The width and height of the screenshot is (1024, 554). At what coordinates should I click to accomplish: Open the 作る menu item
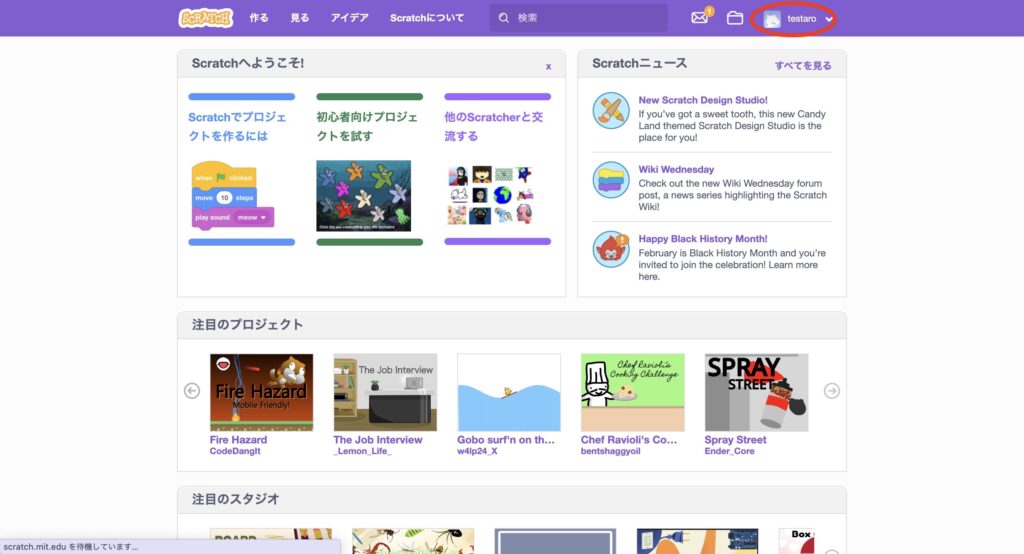(x=259, y=18)
